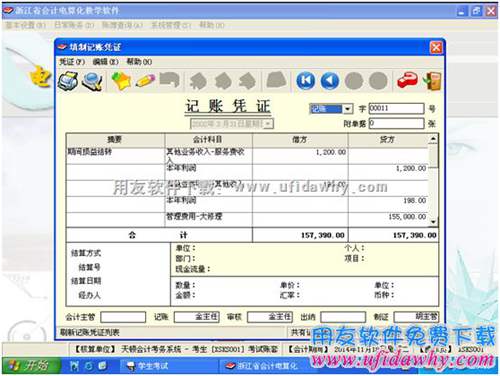The image size is (500, 376).
Task: Open 基本设置 menu in main window
Action: (x=26, y=25)
